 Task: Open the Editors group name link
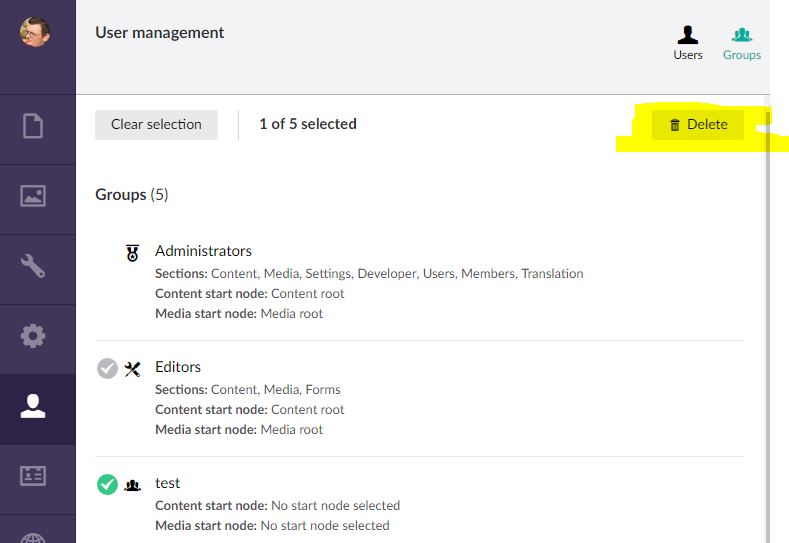pos(178,367)
